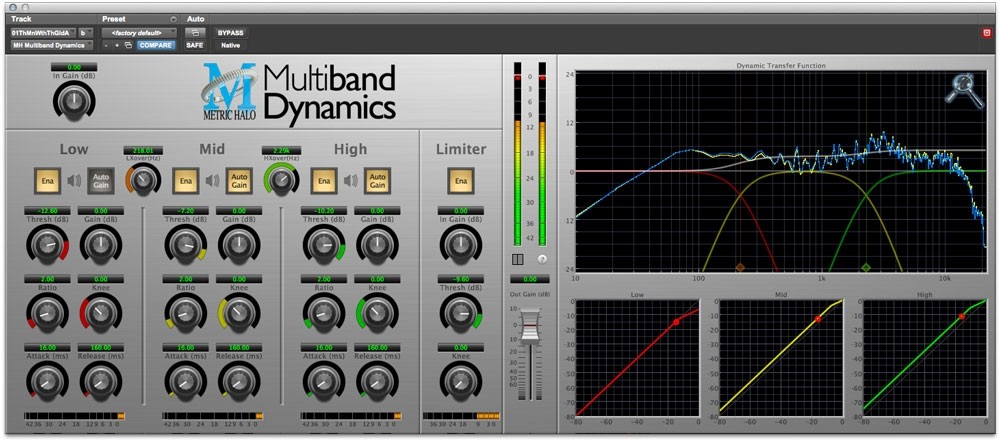Image resolution: width=1000 pixels, height=441 pixels.
Task: Toggle the Low band Ena button
Action: click(47, 181)
